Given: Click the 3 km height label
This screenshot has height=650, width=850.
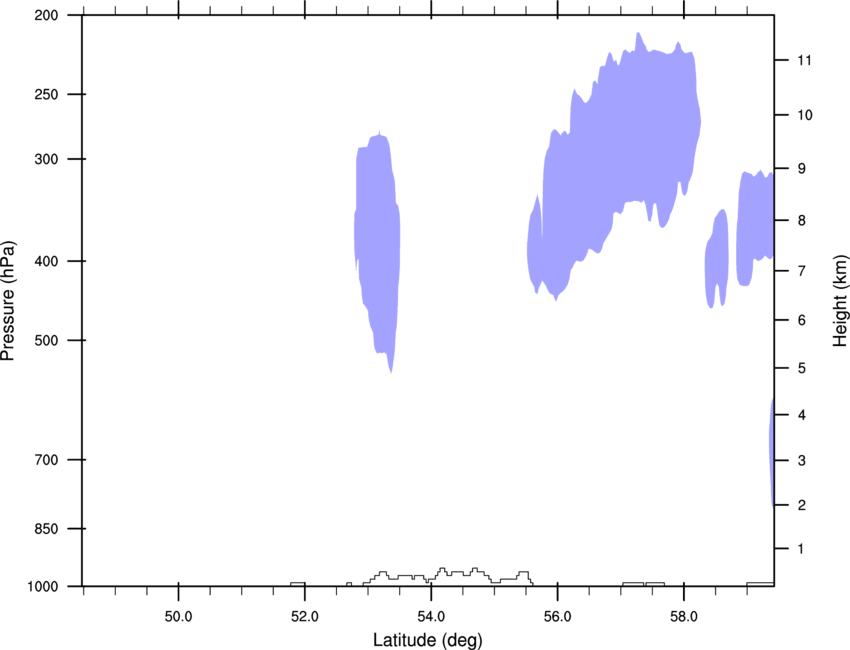Looking at the screenshot, I should (x=802, y=461).
